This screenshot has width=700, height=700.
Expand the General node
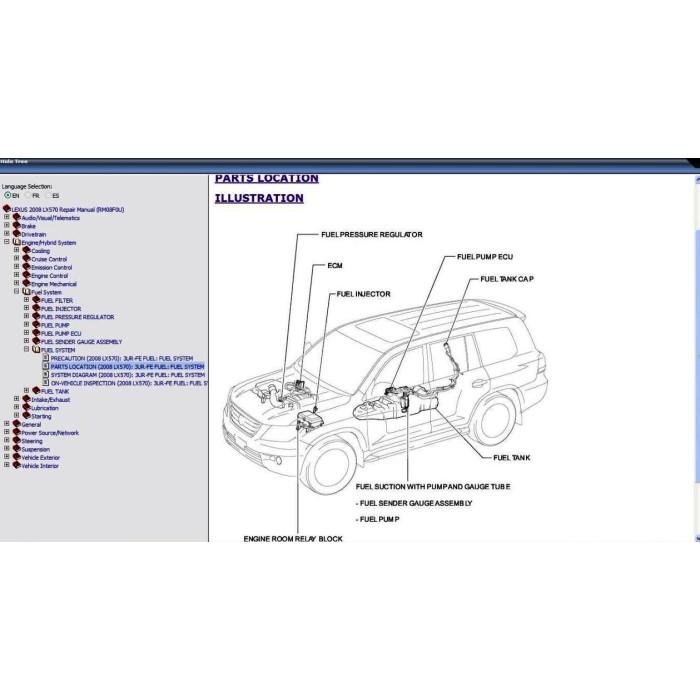pyautogui.click(x=7, y=423)
